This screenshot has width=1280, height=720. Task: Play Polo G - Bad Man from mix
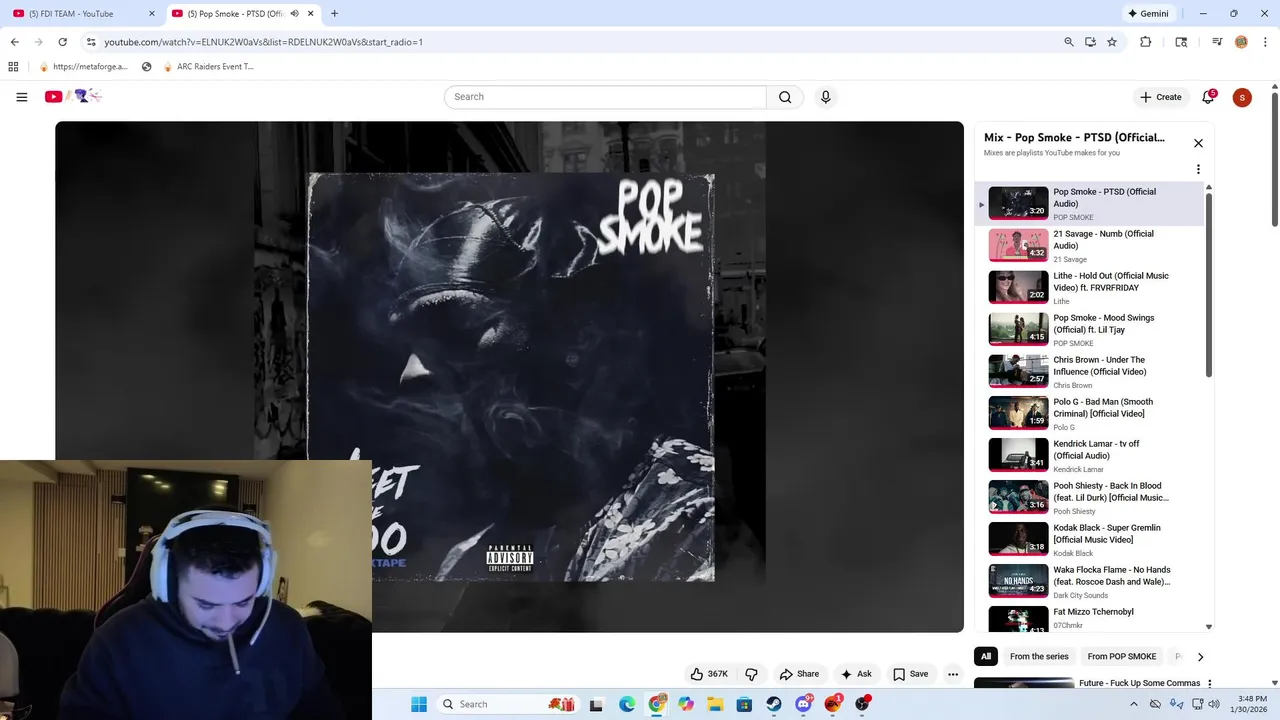(x=1090, y=413)
